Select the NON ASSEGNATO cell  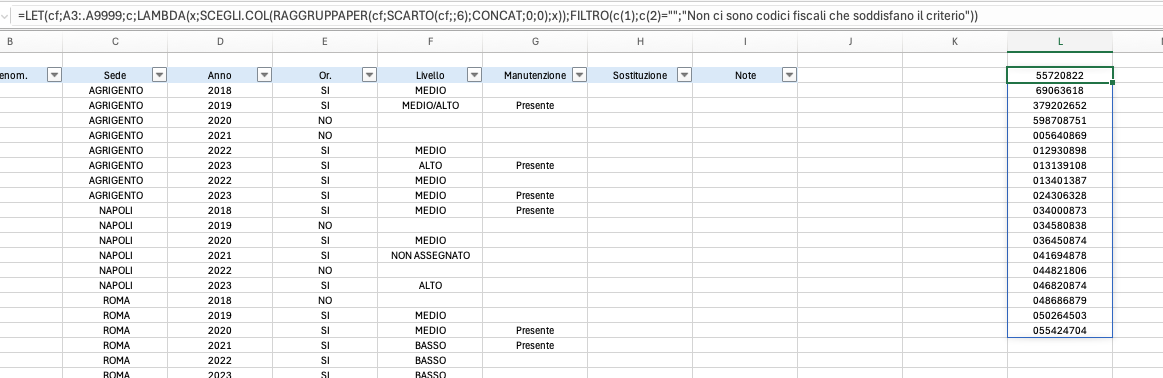tap(430, 255)
